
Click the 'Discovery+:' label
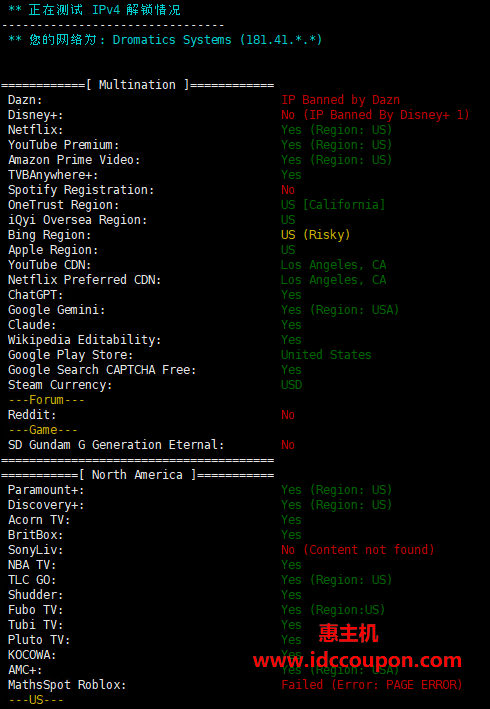[46, 505]
